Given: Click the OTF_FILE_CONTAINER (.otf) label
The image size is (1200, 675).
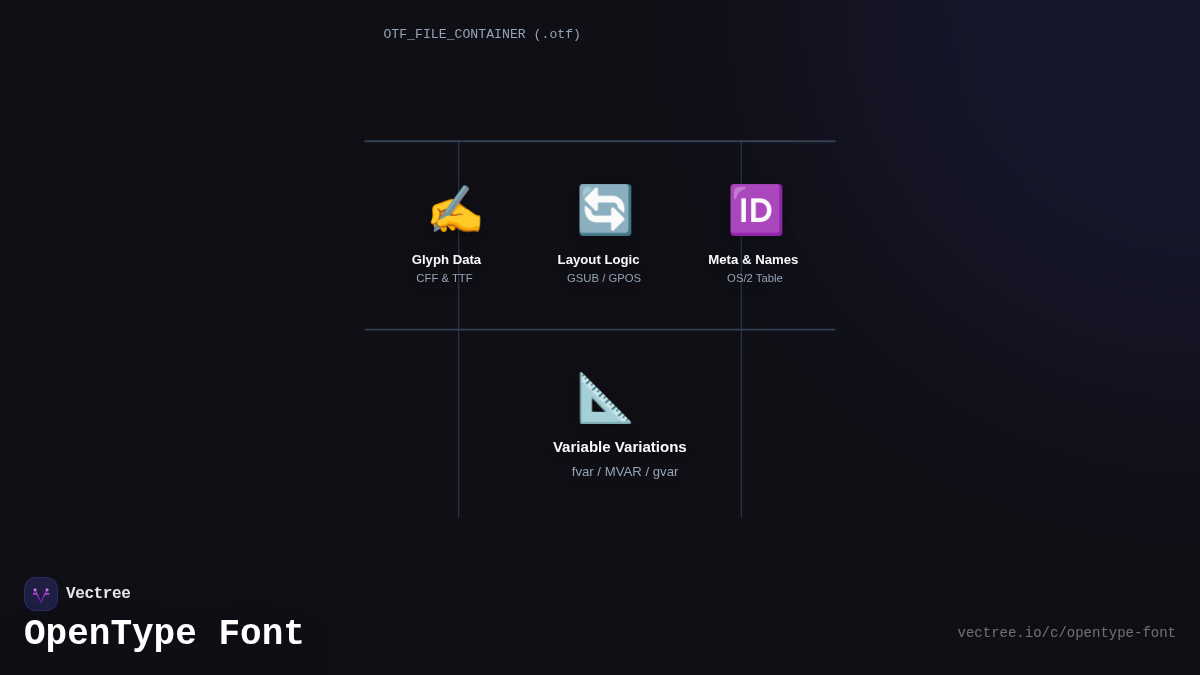Looking at the screenshot, I should click(x=482, y=35).
